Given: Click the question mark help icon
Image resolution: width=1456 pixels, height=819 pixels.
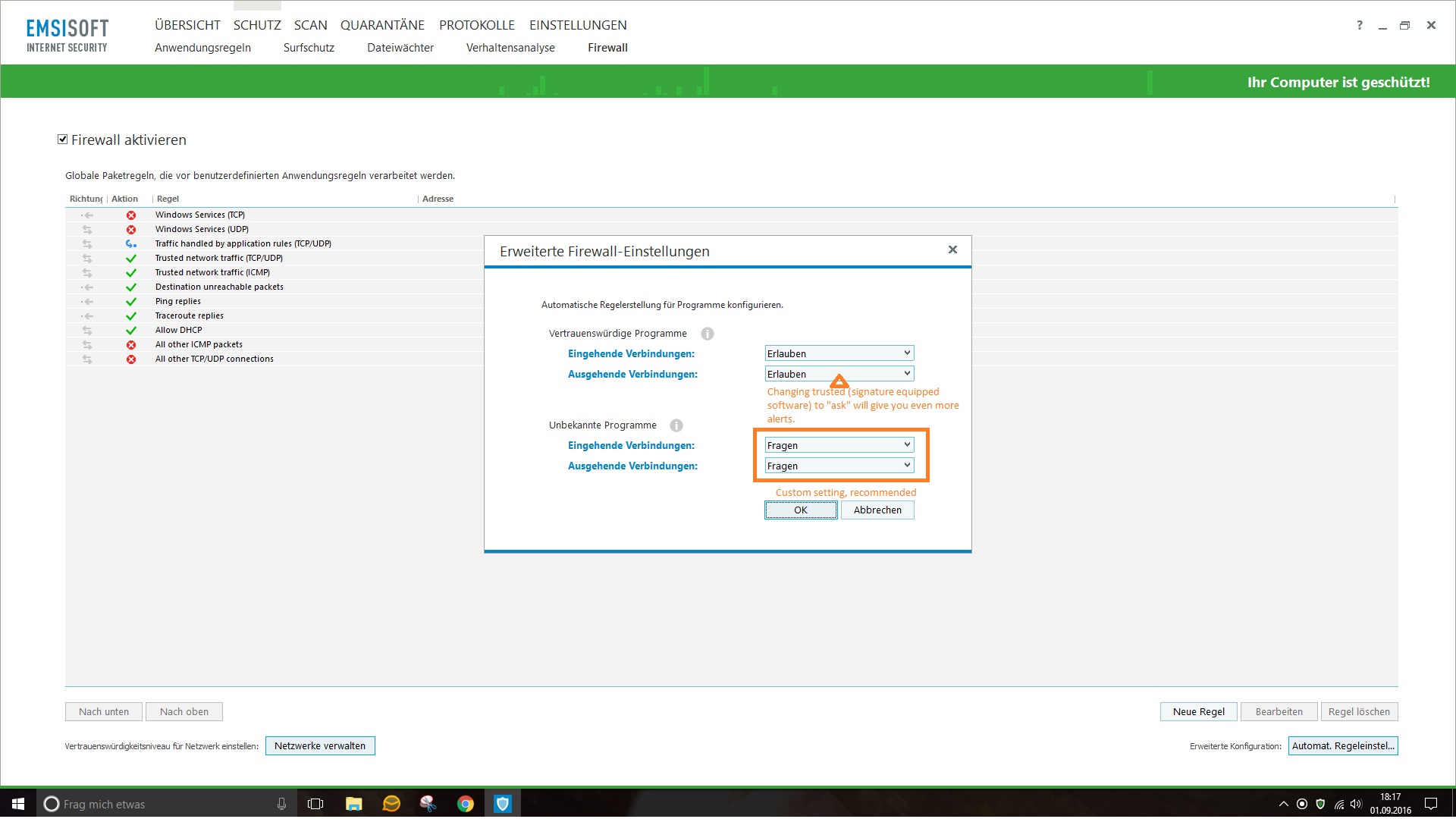Looking at the screenshot, I should (x=1360, y=25).
